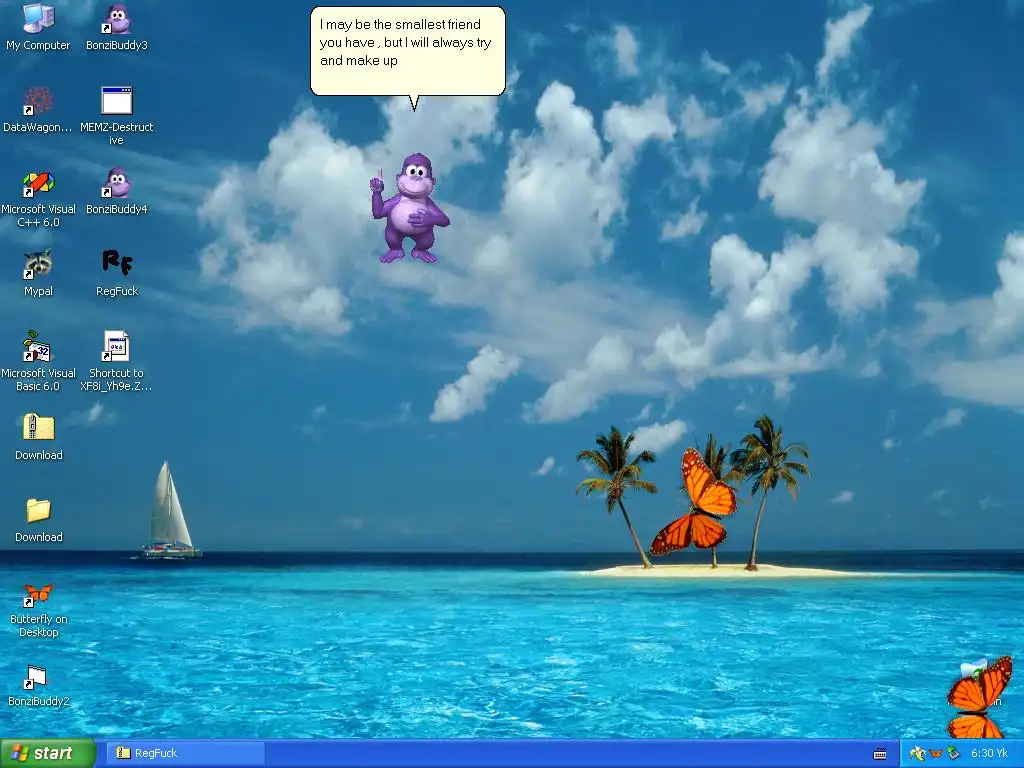Click the purple BonziBuddy gorilla character
This screenshot has width=1024, height=768.
[x=410, y=208]
